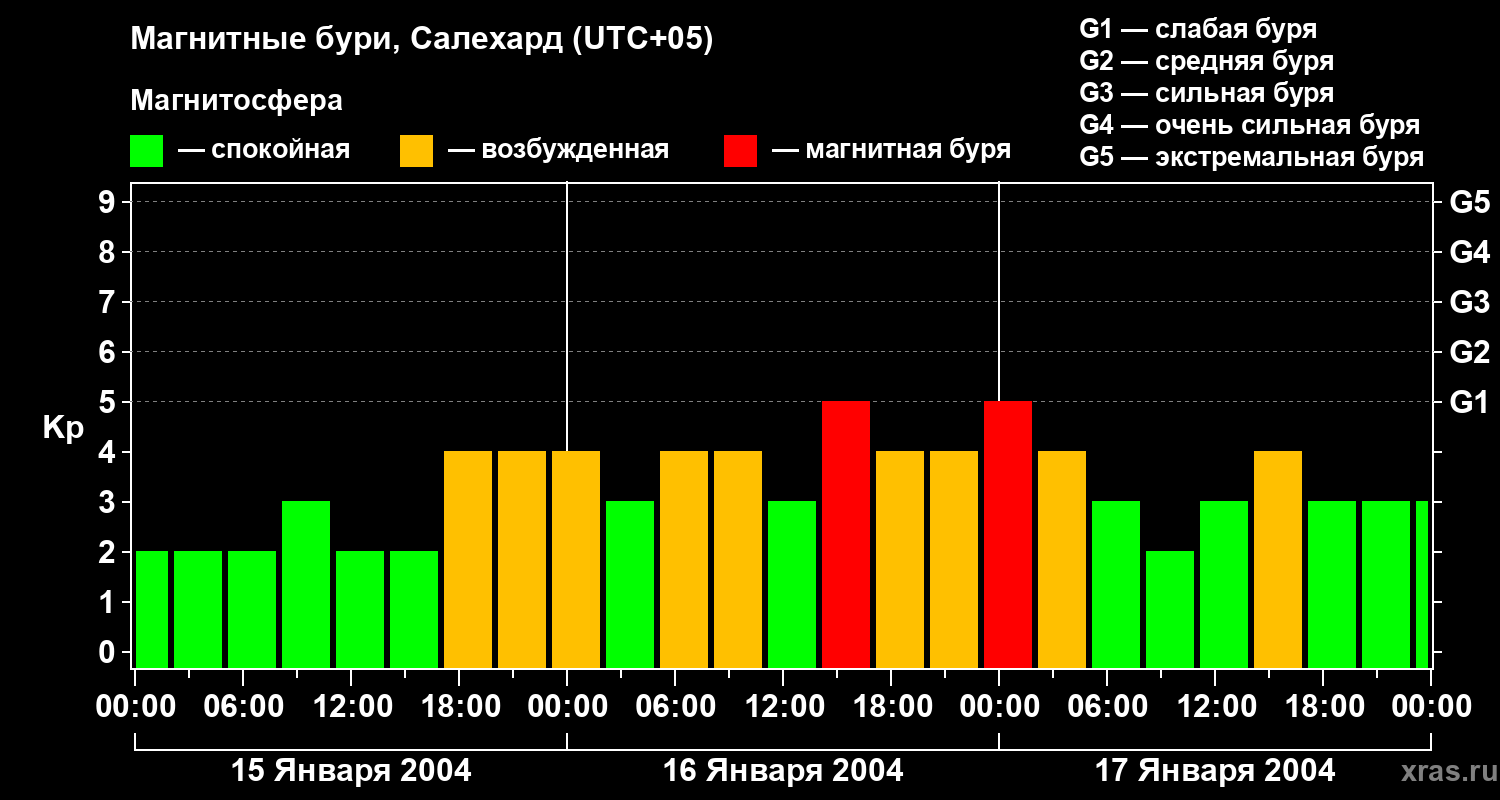Click the 00:00 label between 15 and 16 Января
The height and width of the screenshot is (800, 1500).
point(567,707)
